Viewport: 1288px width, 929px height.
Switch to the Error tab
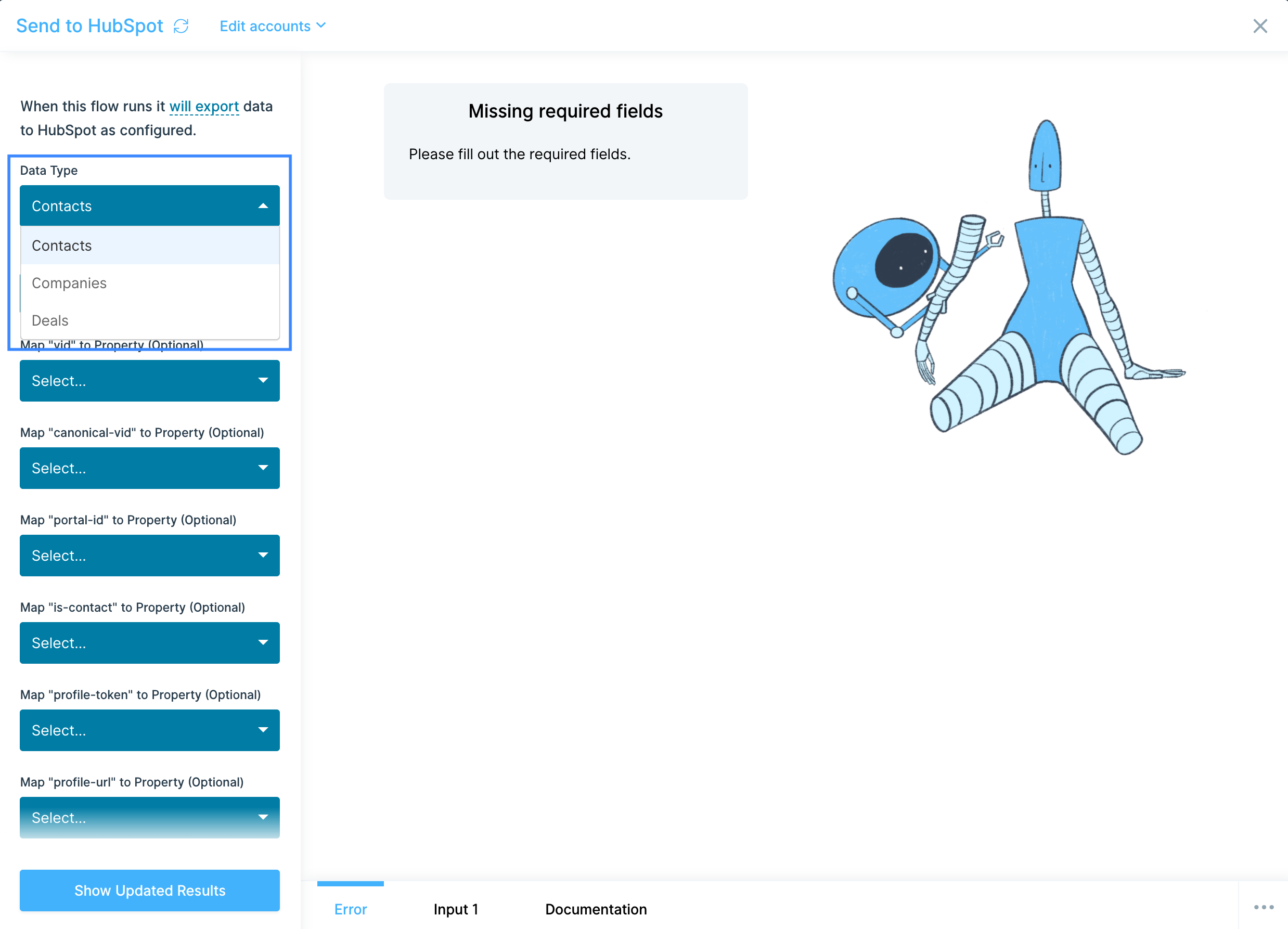point(351,909)
